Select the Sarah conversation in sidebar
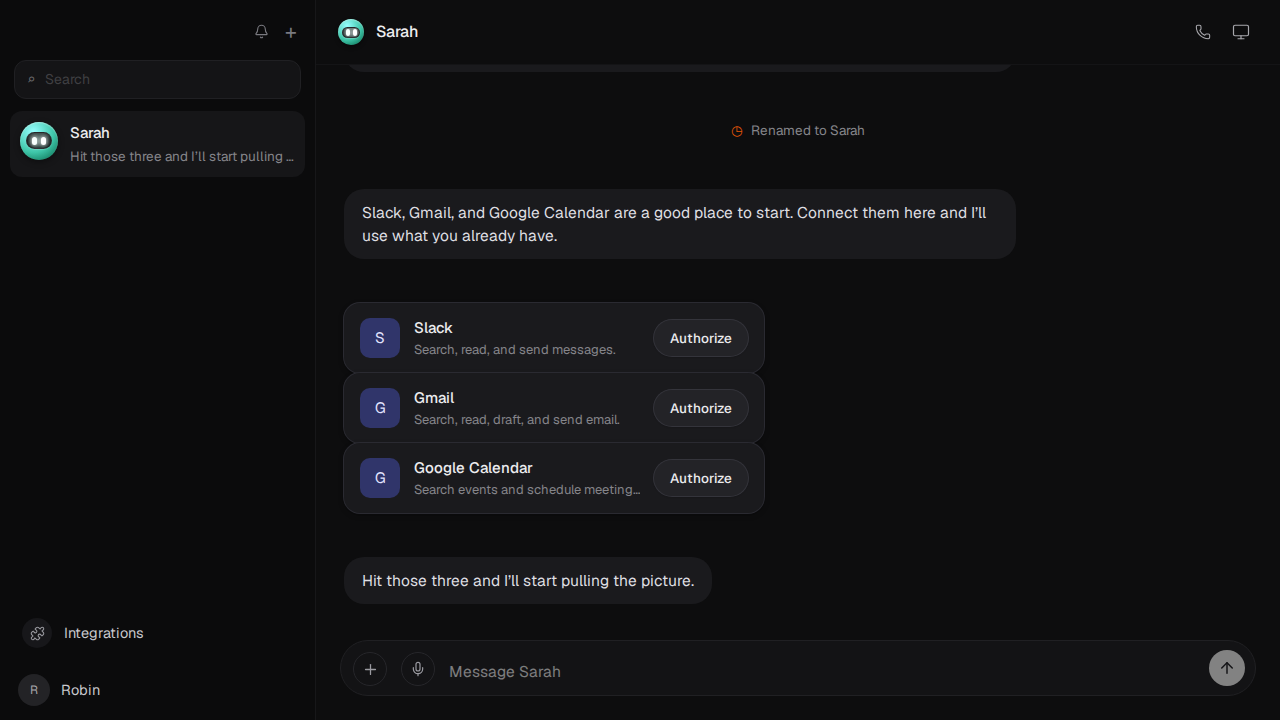This screenshot has height=720, width=1280. click(157, 144)
